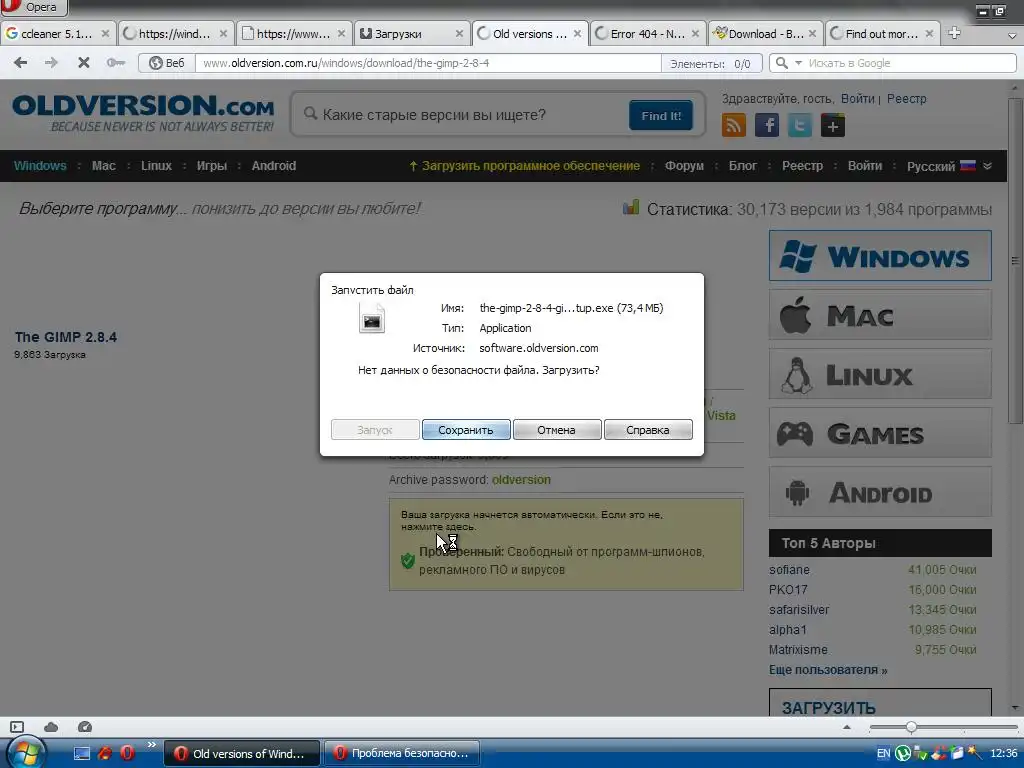Click the Windows platform banner
This screenshot has width=1024, height=768.
coord(880,255)
